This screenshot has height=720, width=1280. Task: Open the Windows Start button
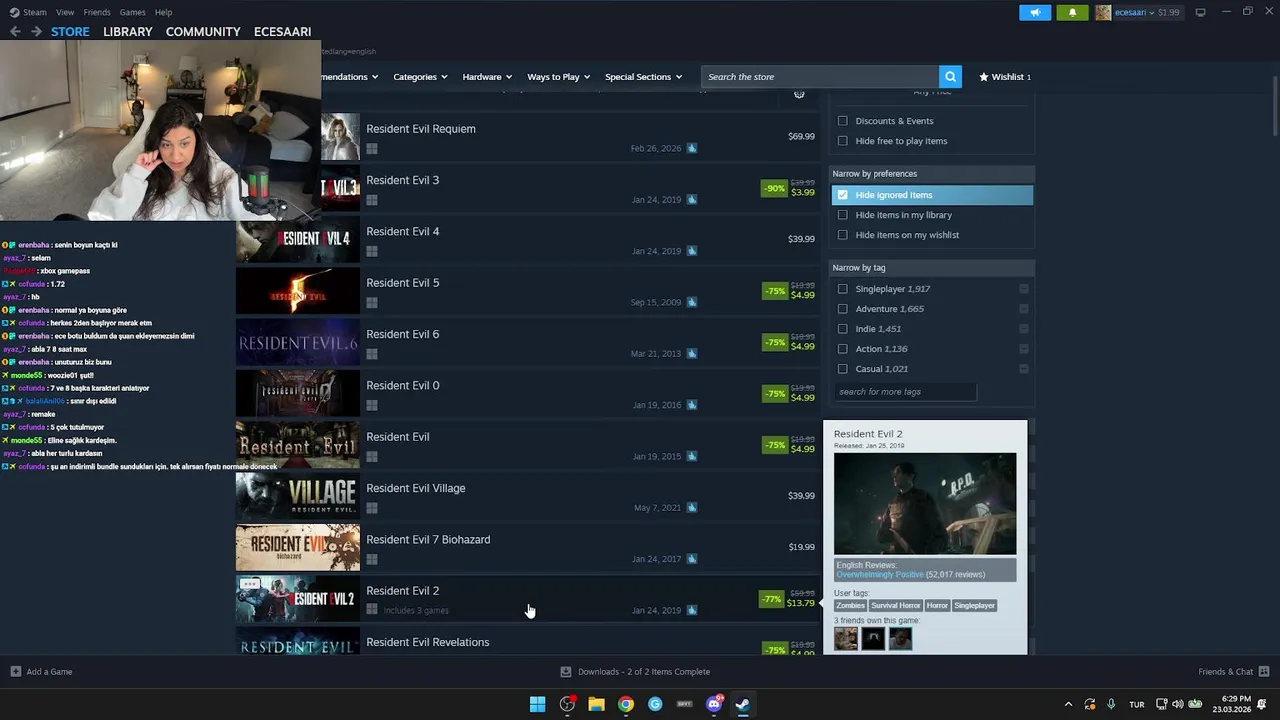[537, 704]
